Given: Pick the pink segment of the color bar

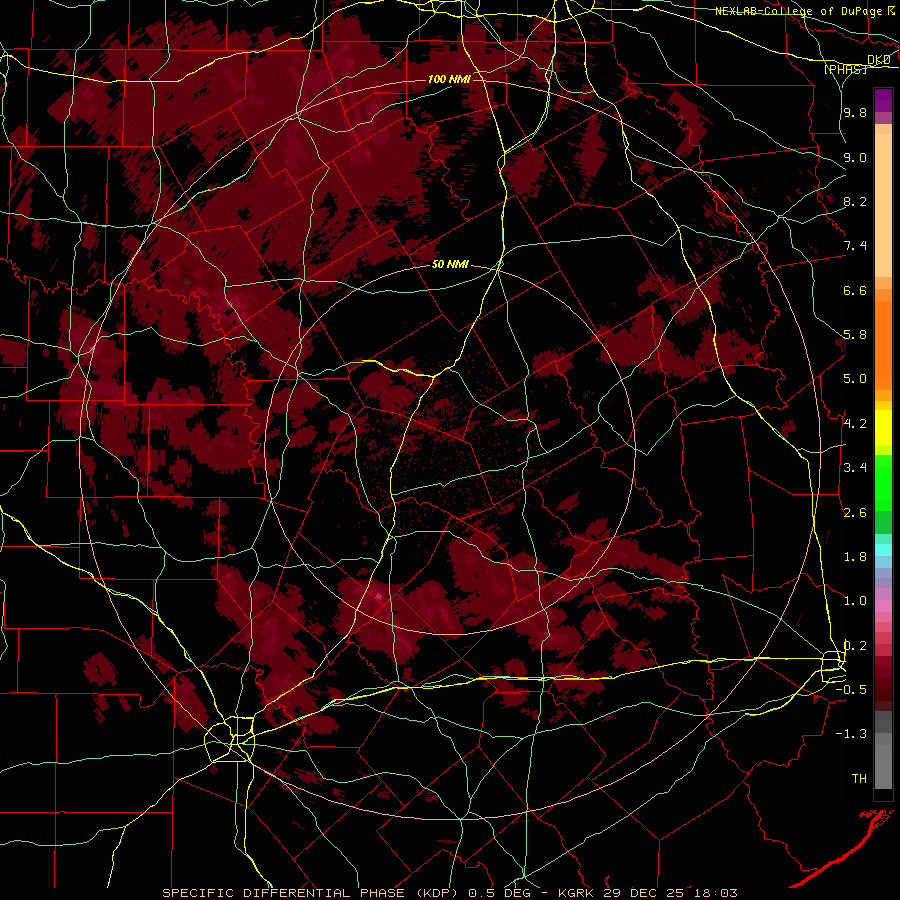Looking at the screenshot, I should 883,606.
